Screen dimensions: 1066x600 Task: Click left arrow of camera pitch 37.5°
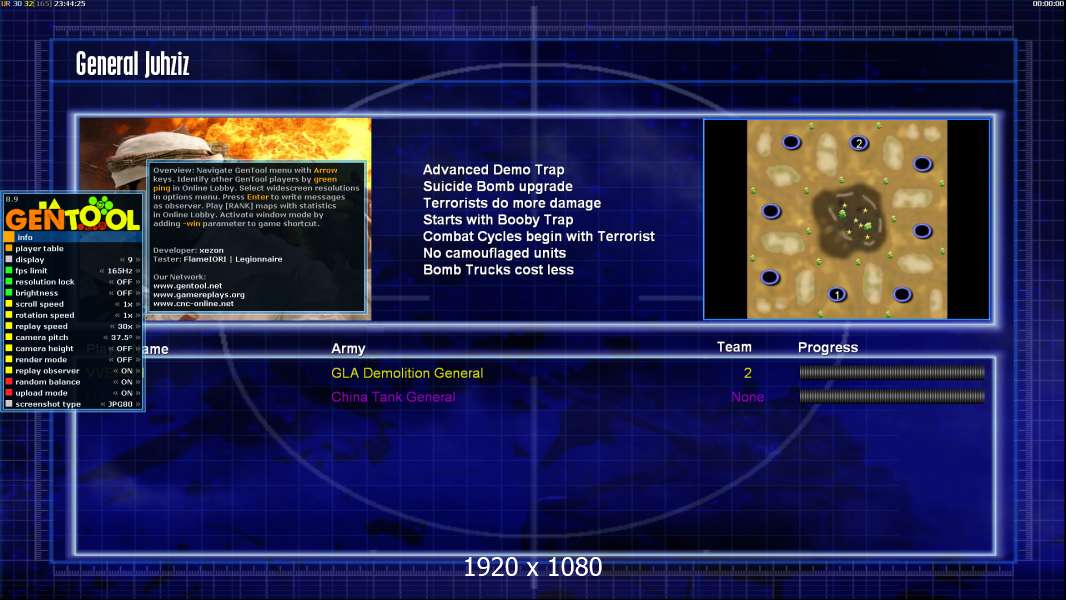[106, 337]
